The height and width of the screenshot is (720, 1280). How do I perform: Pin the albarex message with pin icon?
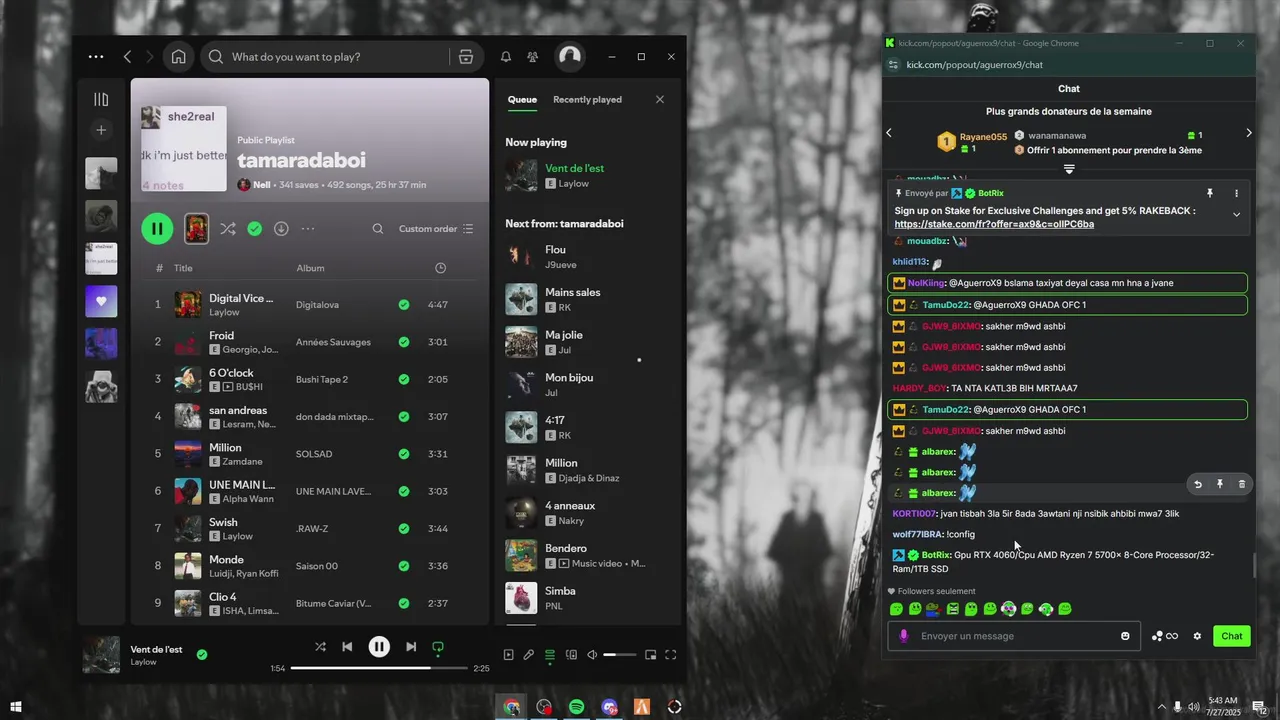click(x=1220, y=484)
